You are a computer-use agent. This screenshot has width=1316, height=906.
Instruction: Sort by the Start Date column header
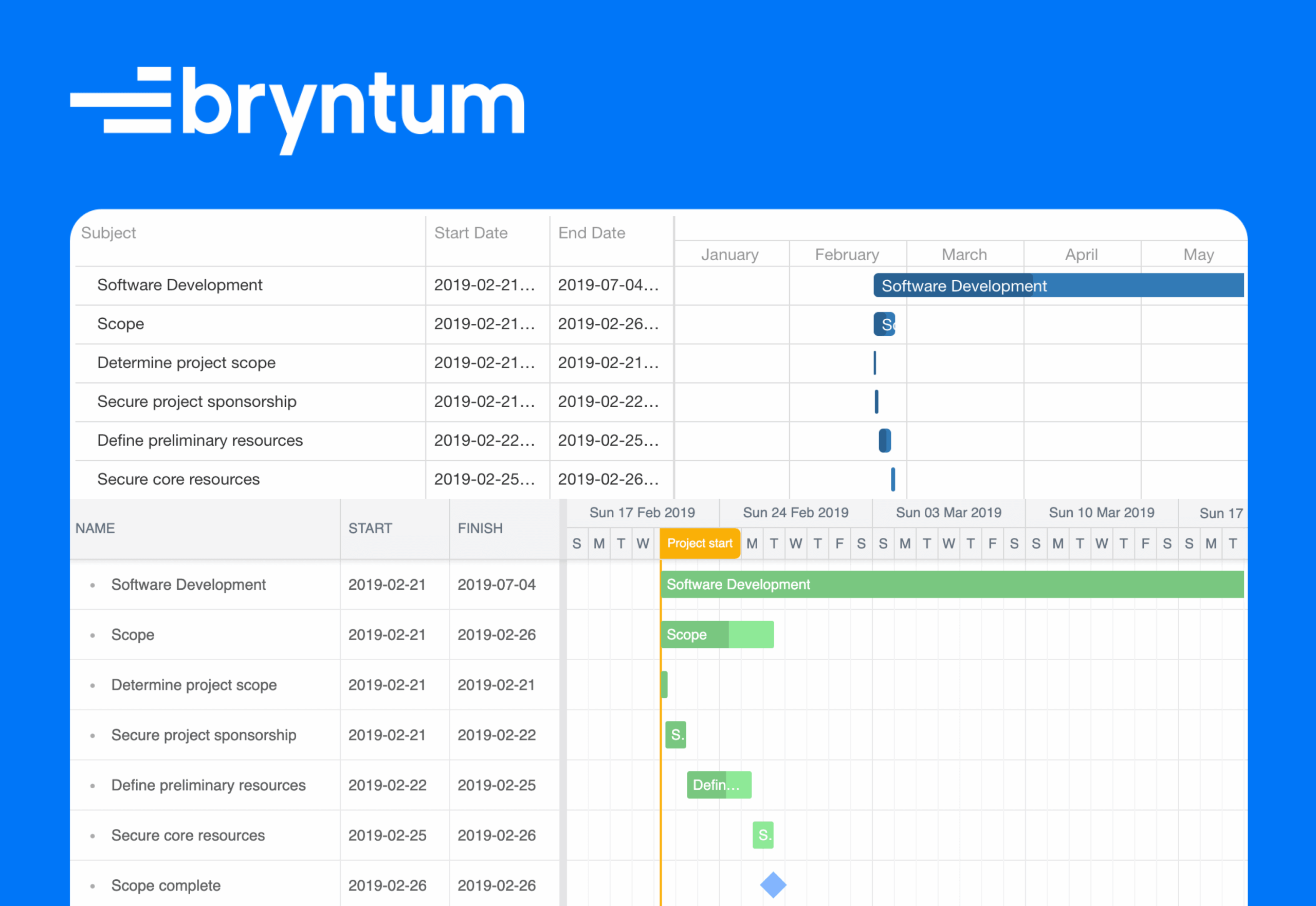point(470,233)
